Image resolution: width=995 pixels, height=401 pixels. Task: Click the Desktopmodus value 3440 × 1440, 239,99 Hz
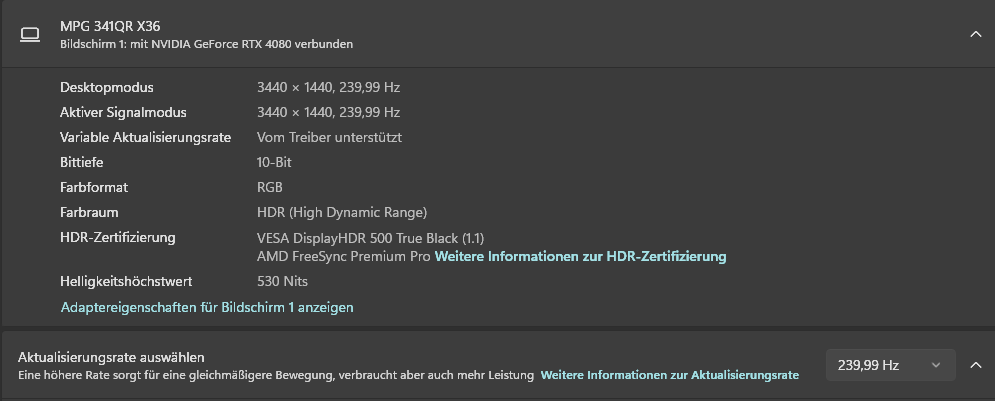point(328,88)
